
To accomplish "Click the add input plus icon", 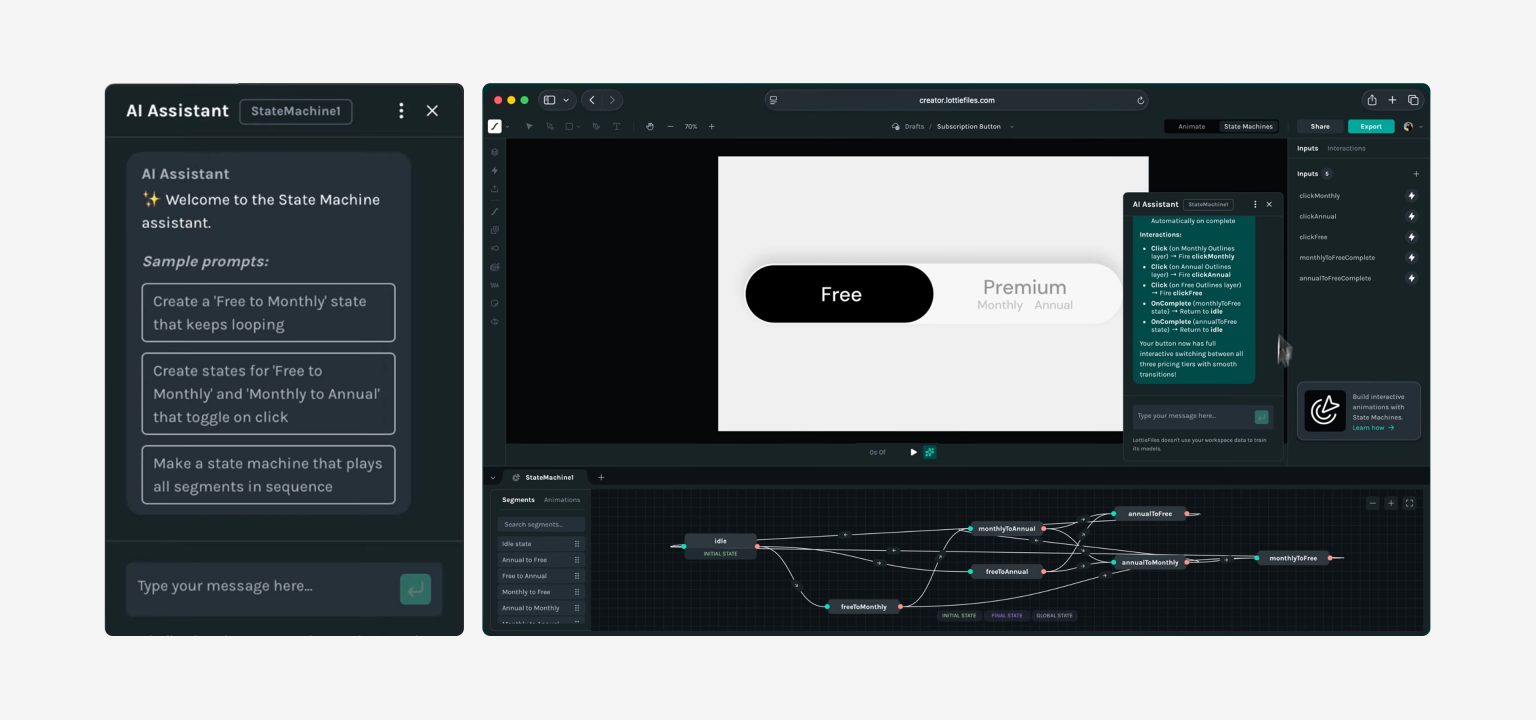I will (1415, 174).
